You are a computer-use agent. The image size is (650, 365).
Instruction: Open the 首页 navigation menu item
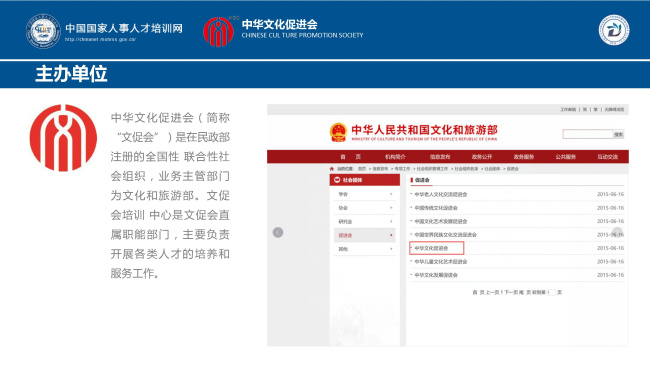pos(350,157)
